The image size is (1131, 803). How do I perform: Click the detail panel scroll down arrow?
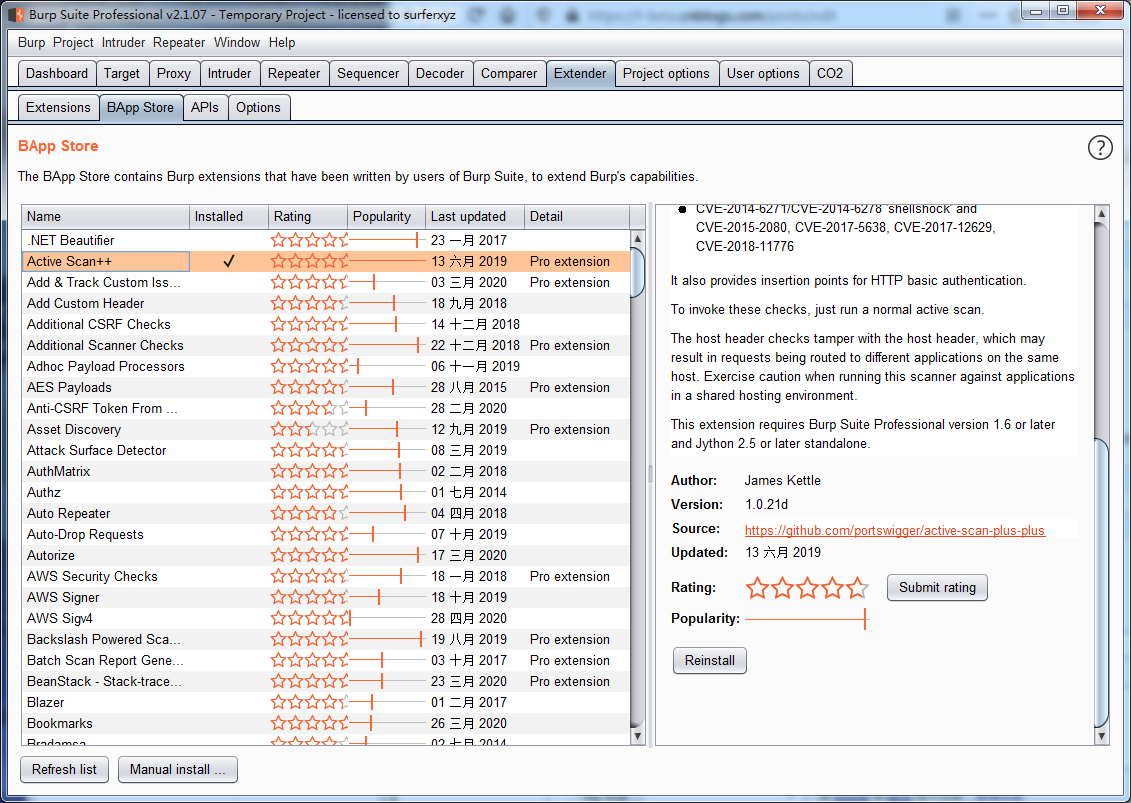pos(1101,736)
